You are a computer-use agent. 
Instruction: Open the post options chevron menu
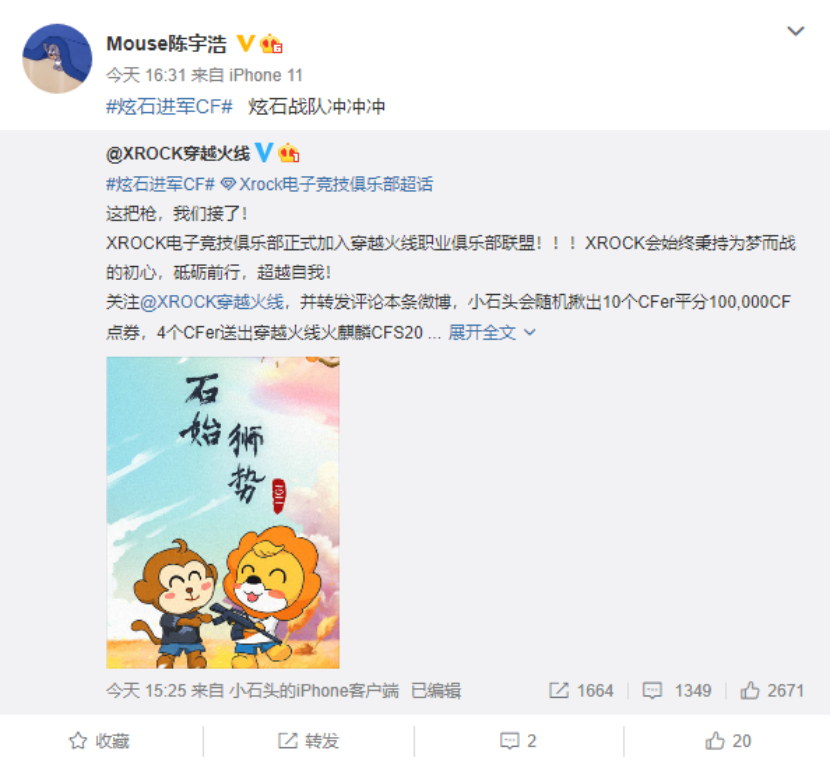pos(795,31)
